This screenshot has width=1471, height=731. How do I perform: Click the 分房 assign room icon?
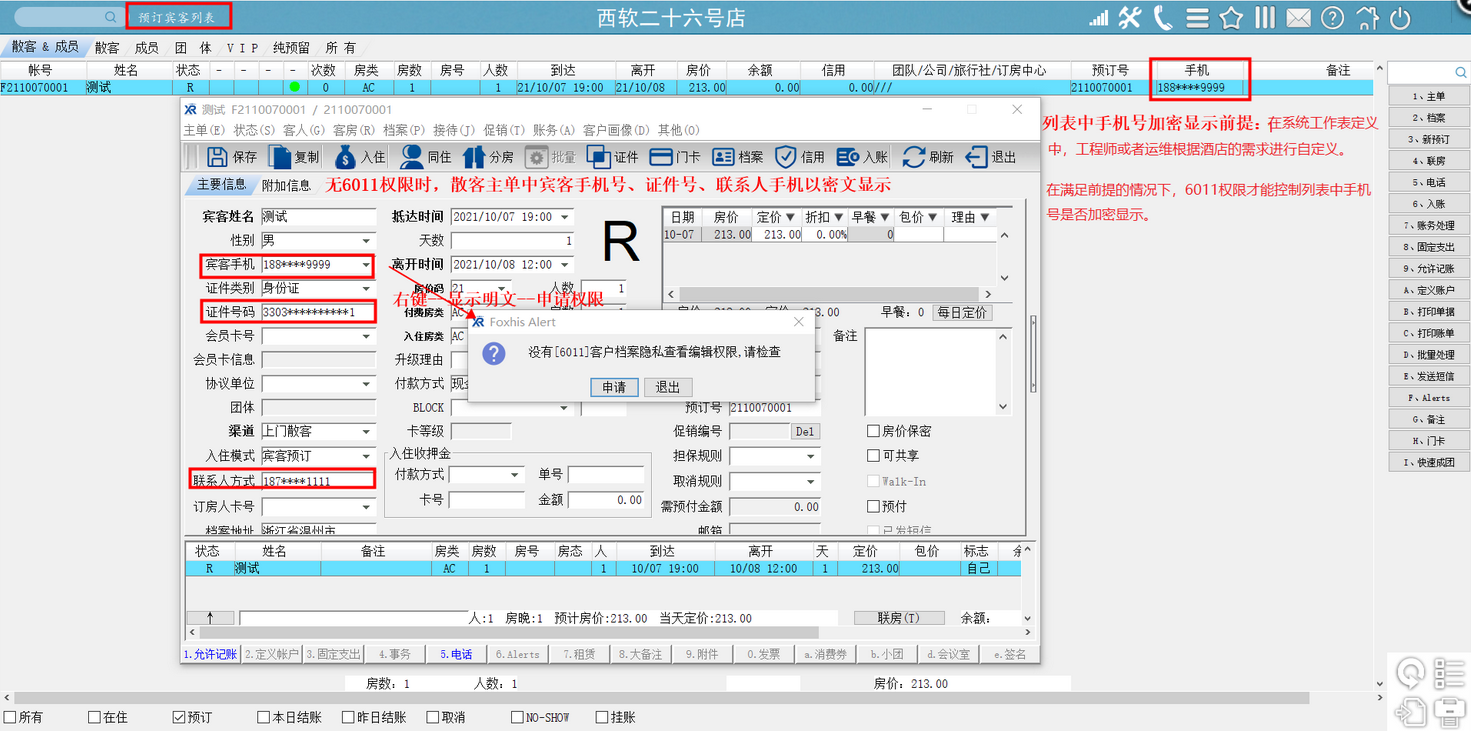point(473,157)
